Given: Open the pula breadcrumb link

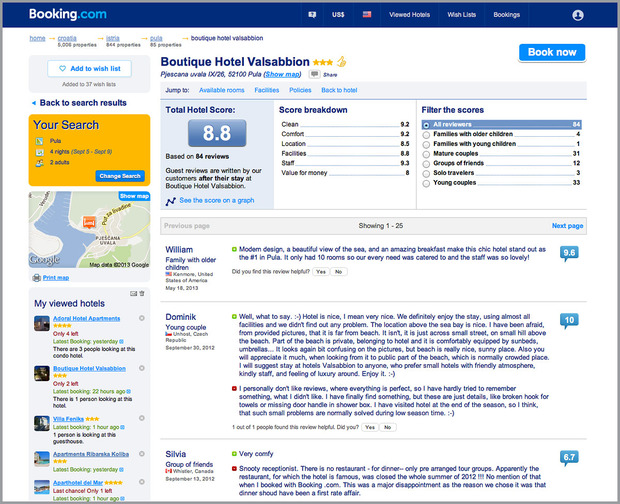Looking at the screenshot, I should tap(156, 38).
